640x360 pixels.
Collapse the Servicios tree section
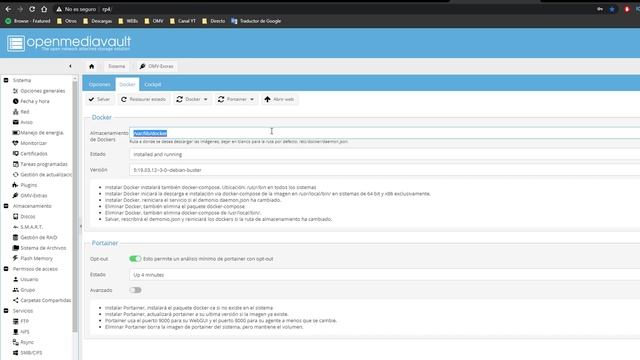click(6, 311)
